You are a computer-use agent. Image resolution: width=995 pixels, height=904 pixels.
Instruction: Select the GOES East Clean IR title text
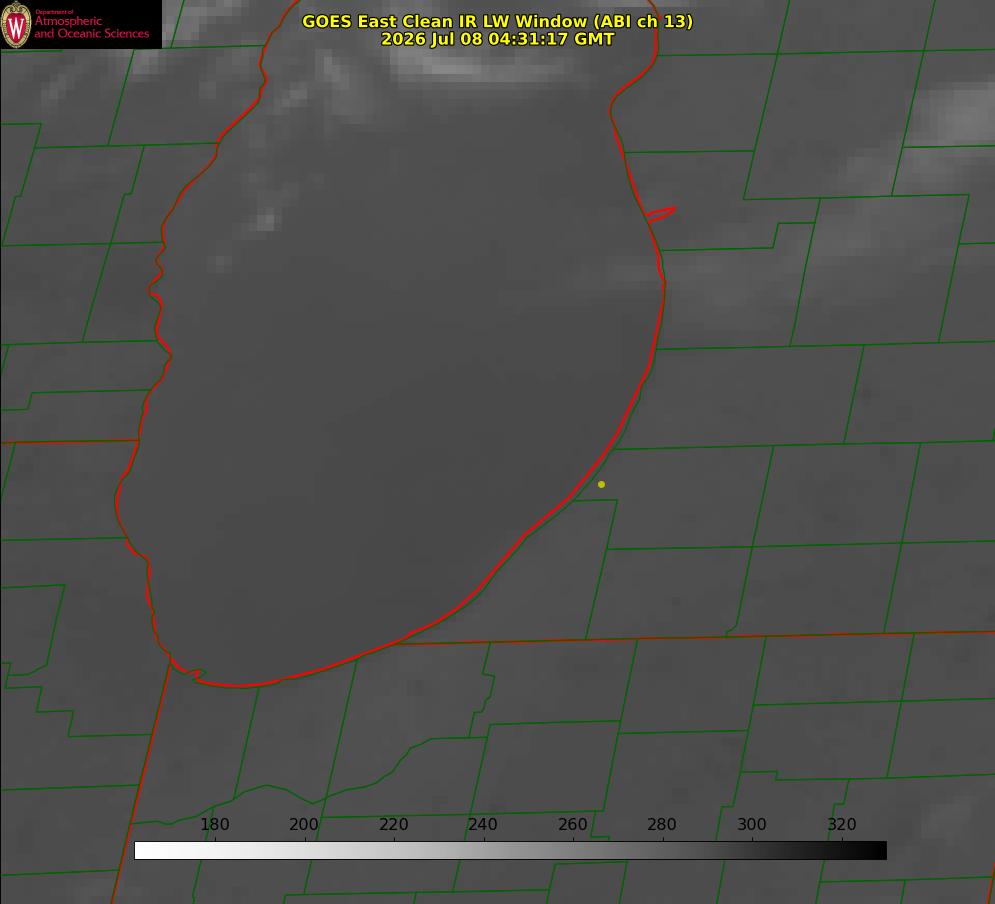(x=497, y=21)
